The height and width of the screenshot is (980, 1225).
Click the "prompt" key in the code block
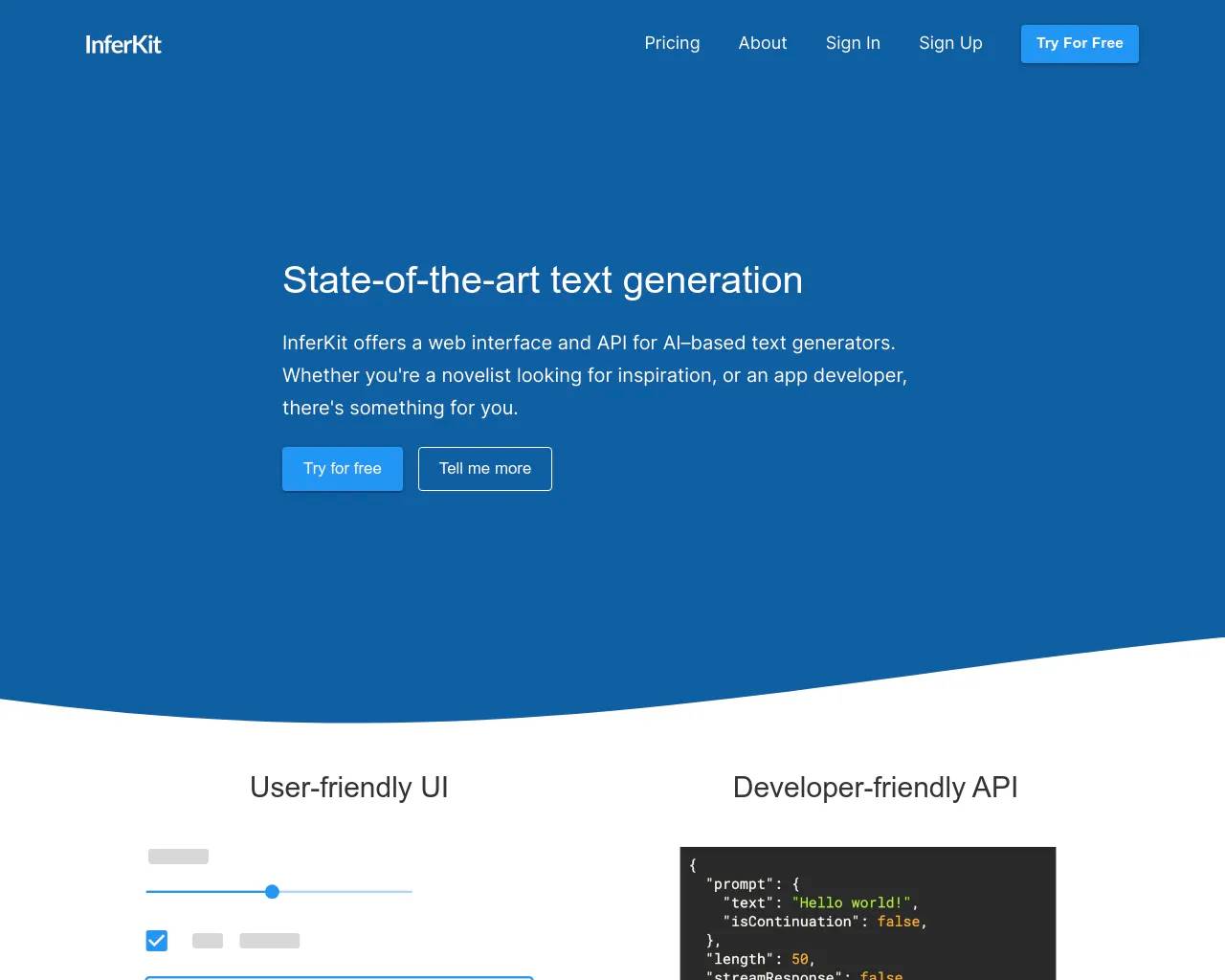[740, 884]
